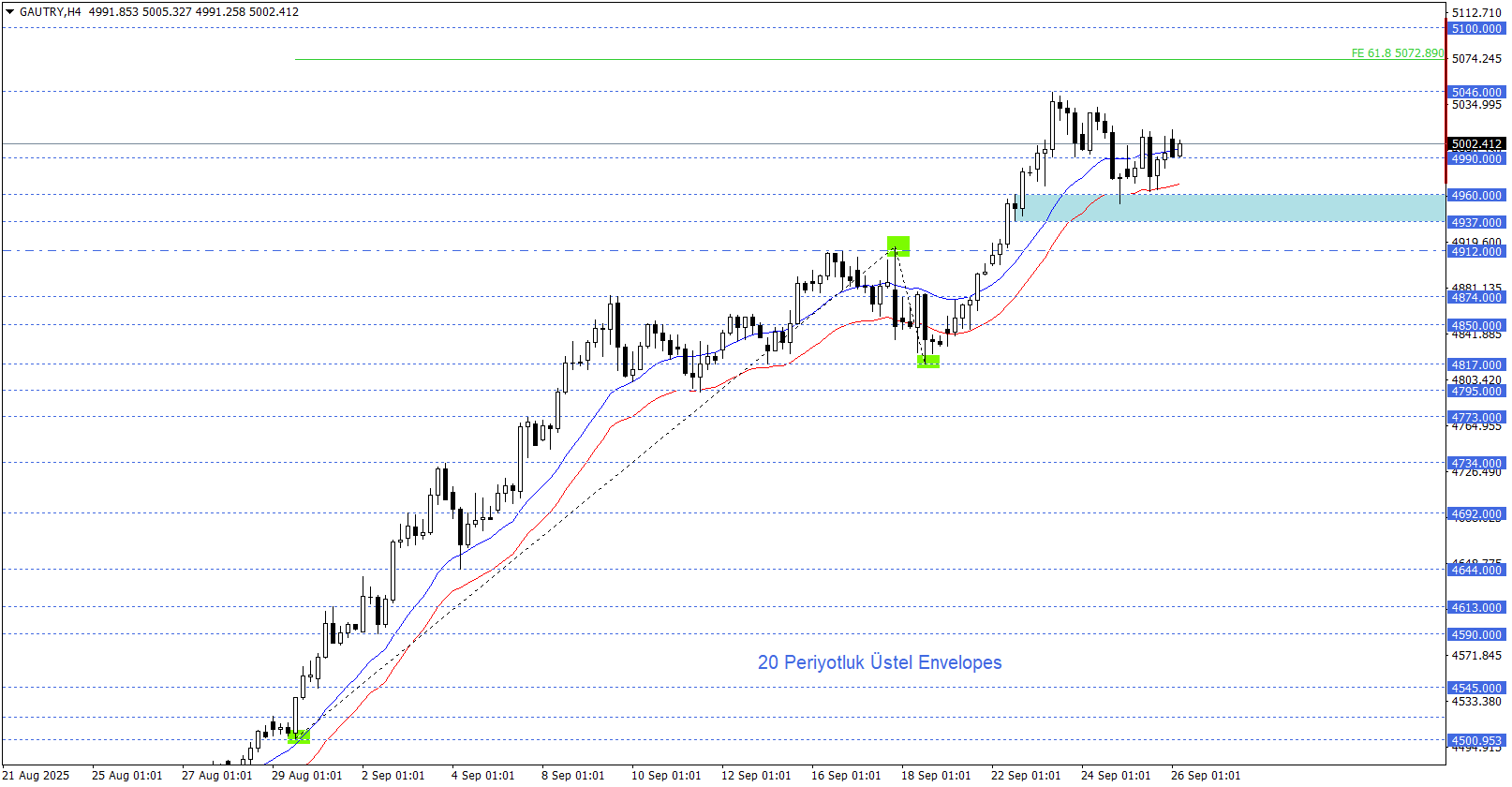Click the green marker at the 4912 swing high
This screenshot has height=787, width=1512.
click(898, 246)
